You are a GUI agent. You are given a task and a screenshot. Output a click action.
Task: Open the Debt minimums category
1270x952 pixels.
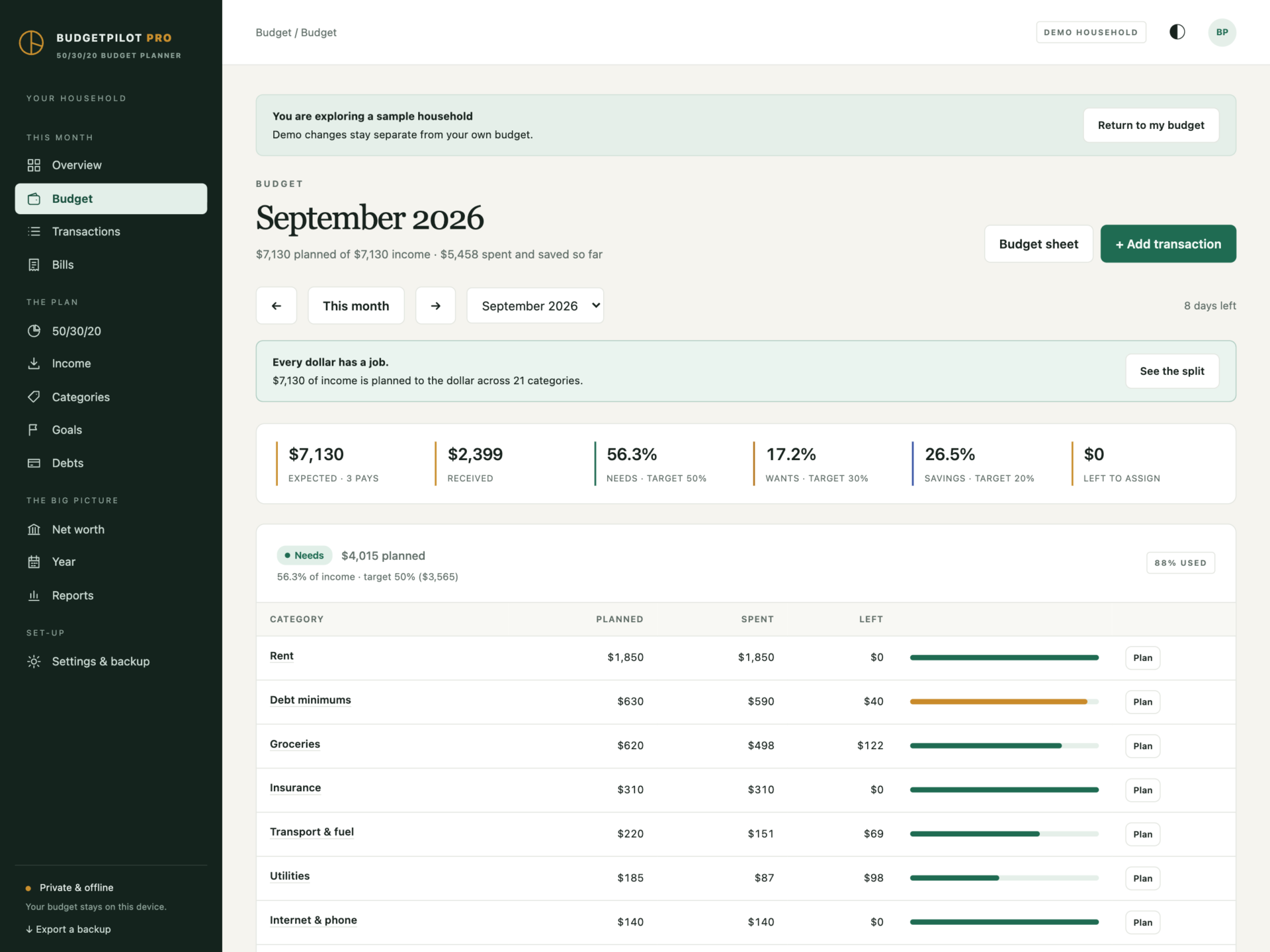point(310,700)
